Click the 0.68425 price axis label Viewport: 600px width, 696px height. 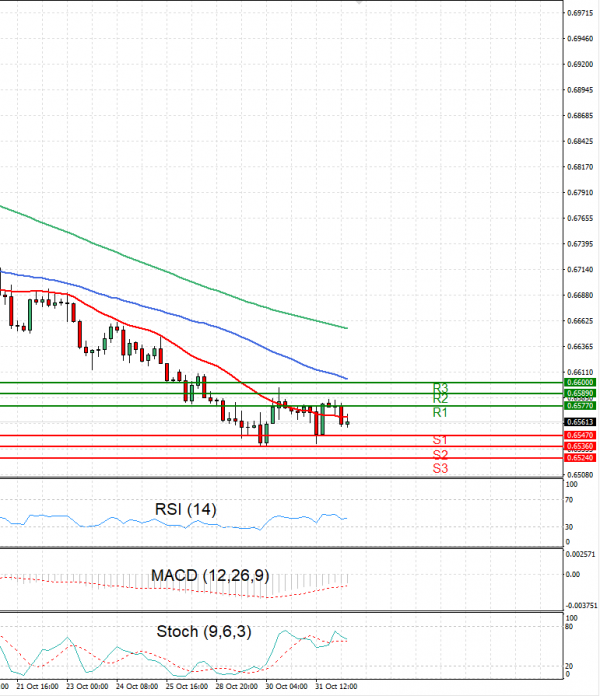coord(580,142)
